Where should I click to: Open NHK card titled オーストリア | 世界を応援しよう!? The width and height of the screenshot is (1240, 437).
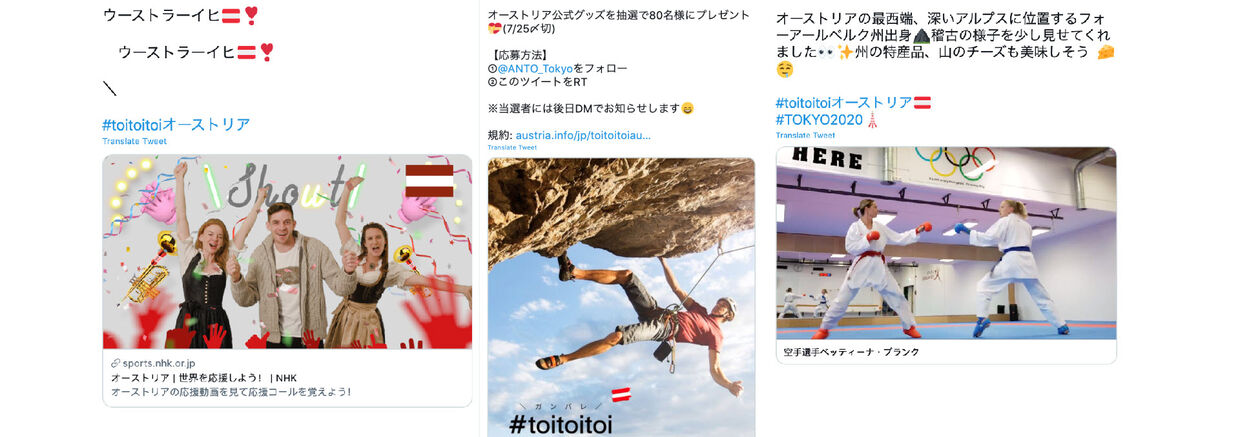[x=287, y=378]
